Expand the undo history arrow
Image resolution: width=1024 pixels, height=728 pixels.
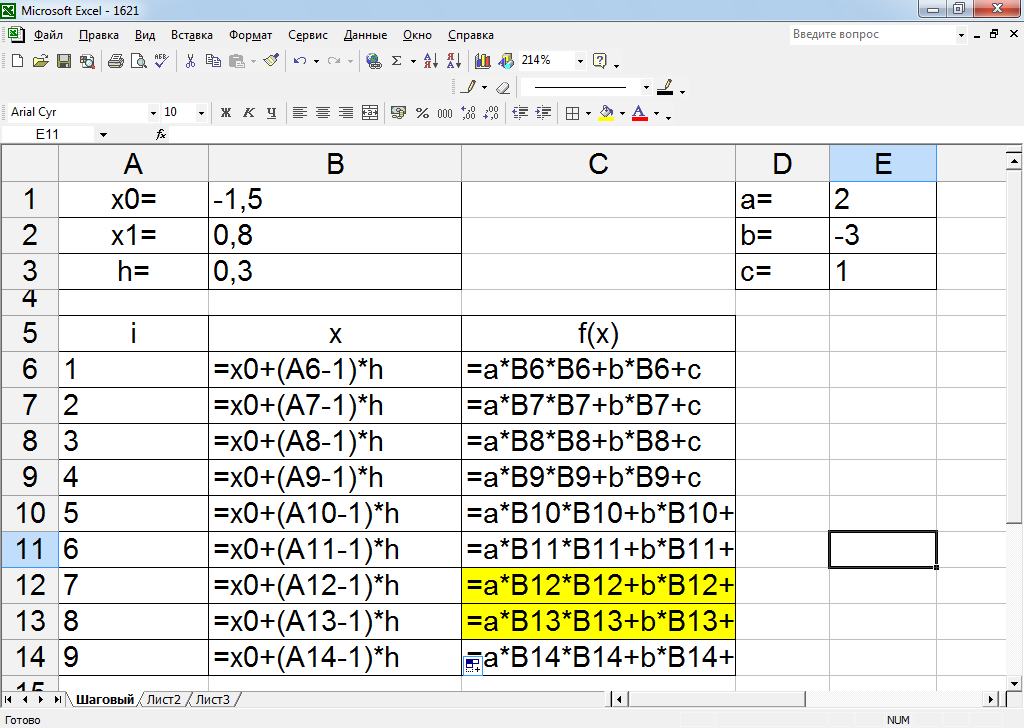pyautogui.click(x=316, y=61)
